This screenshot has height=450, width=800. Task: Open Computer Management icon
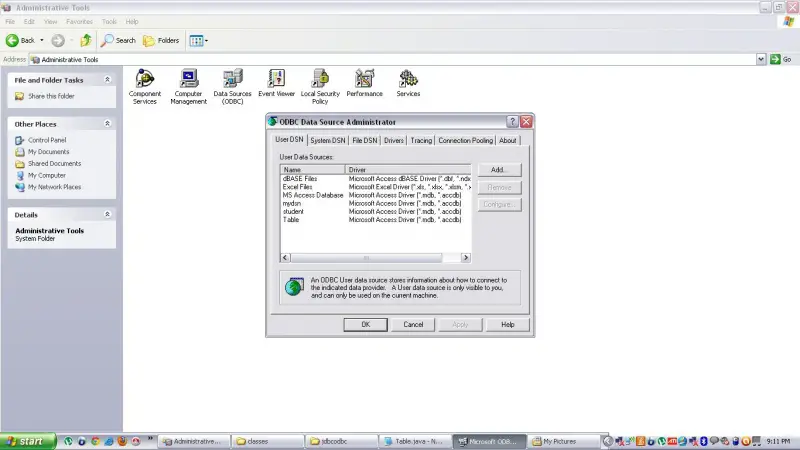tap(188, 87)
